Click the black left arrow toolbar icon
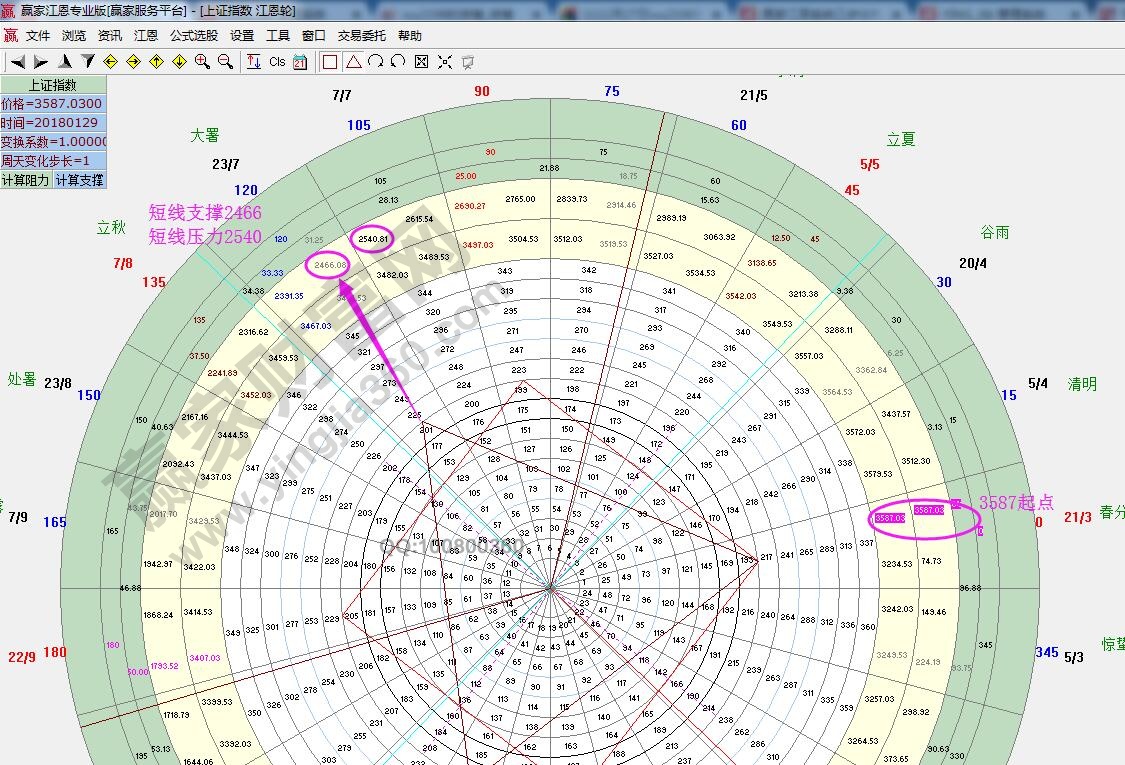The image size is (1125, 765). pos(17,62)
